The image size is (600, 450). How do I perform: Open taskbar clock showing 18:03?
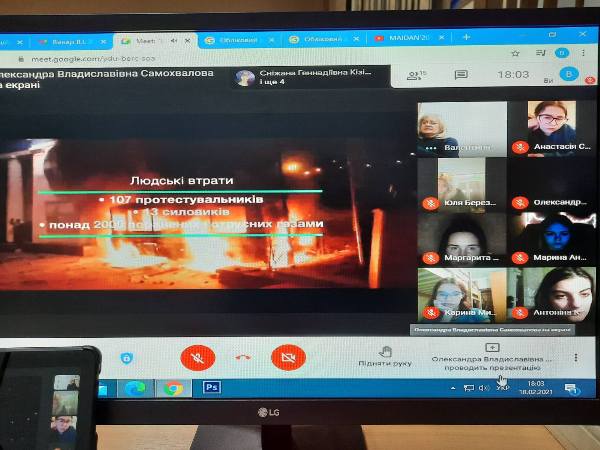point(536,387)
